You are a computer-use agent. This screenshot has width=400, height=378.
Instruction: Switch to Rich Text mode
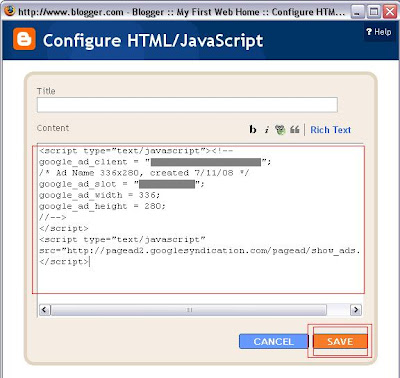pyautogui.click(x=330, y=130)
